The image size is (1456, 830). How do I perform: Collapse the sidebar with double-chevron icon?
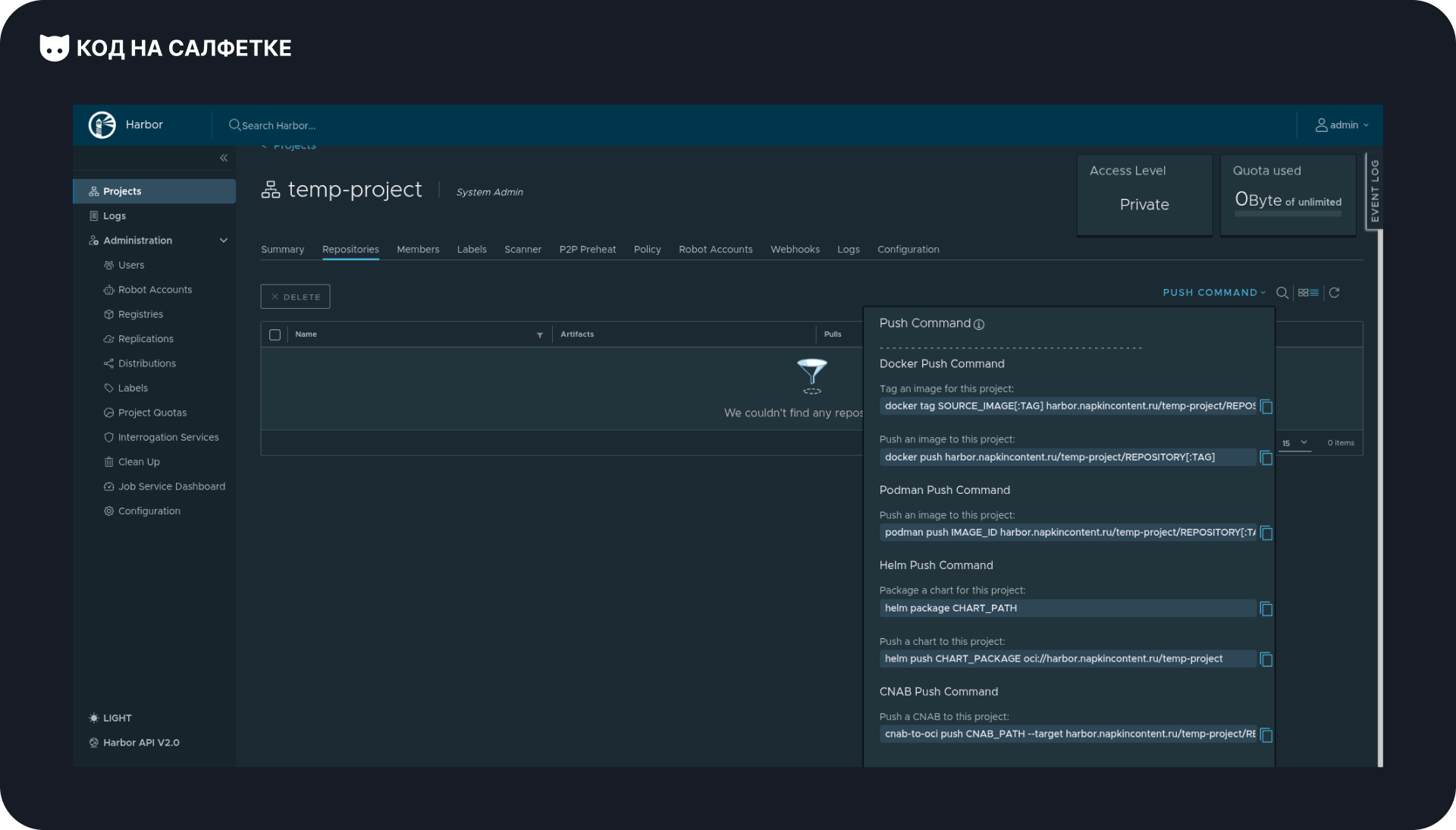(224, 158)
